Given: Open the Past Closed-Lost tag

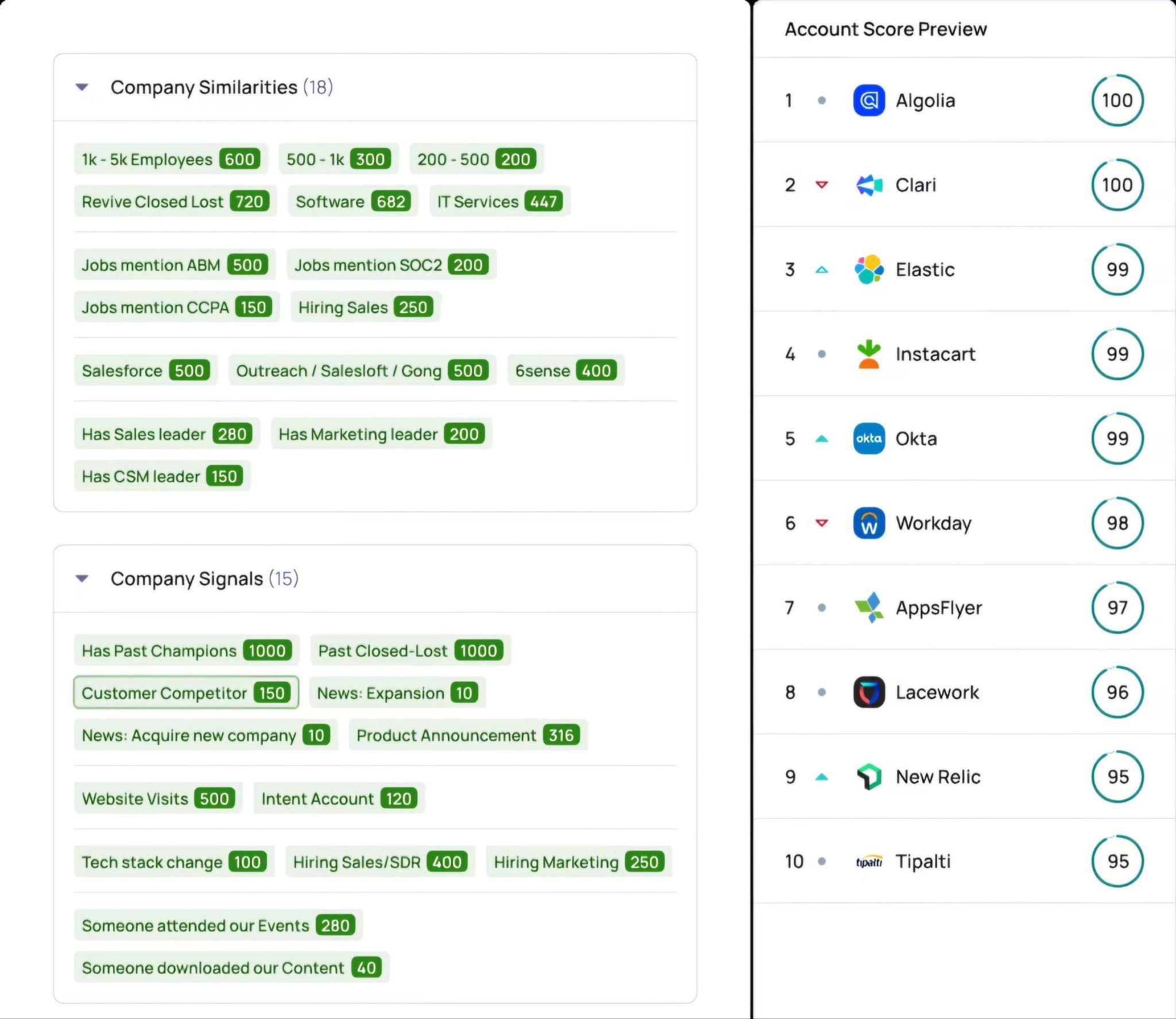Looking at the screenshot, I should [411, 650].
